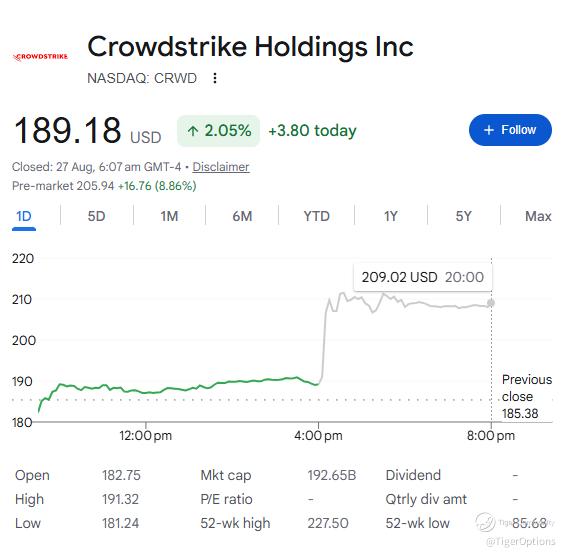Screen dimensions: 566x554
Task: Select the 1Y time range tab
Action: coord(391,217)
